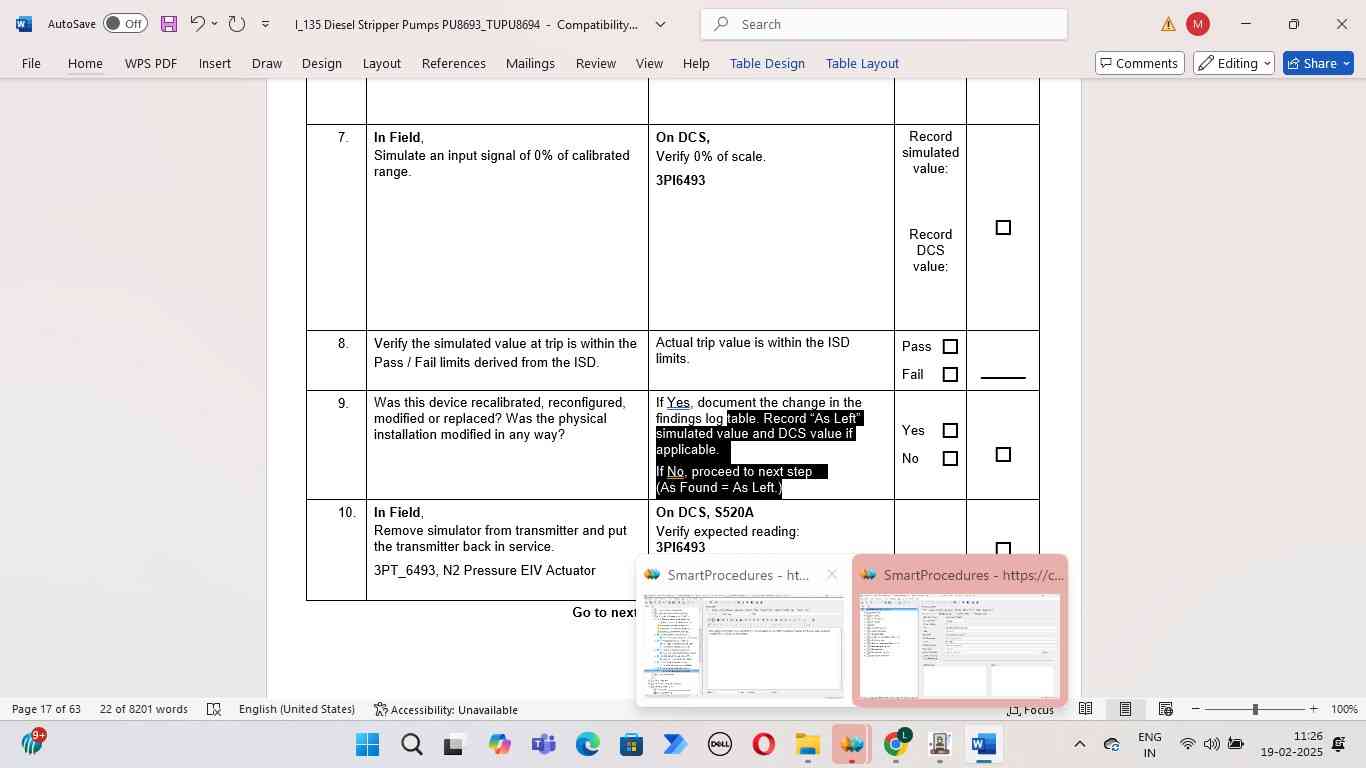
Task: Close the first SmartProcedures preview
Action: pyautogui.click(x=831, y=574)
